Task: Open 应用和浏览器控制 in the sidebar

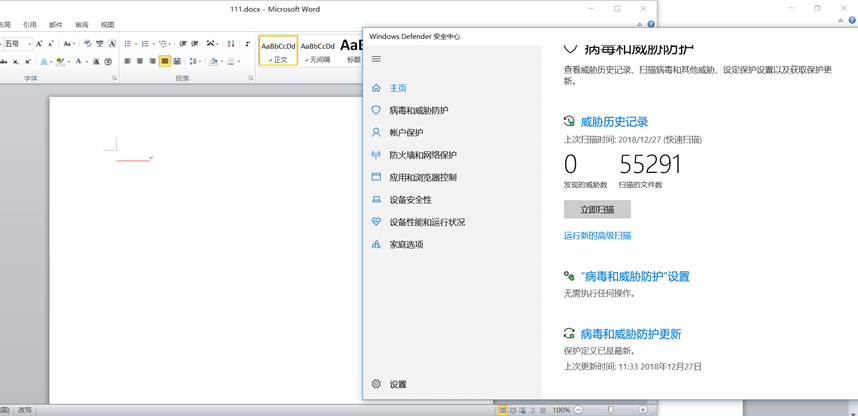Action: click(423, 177)
